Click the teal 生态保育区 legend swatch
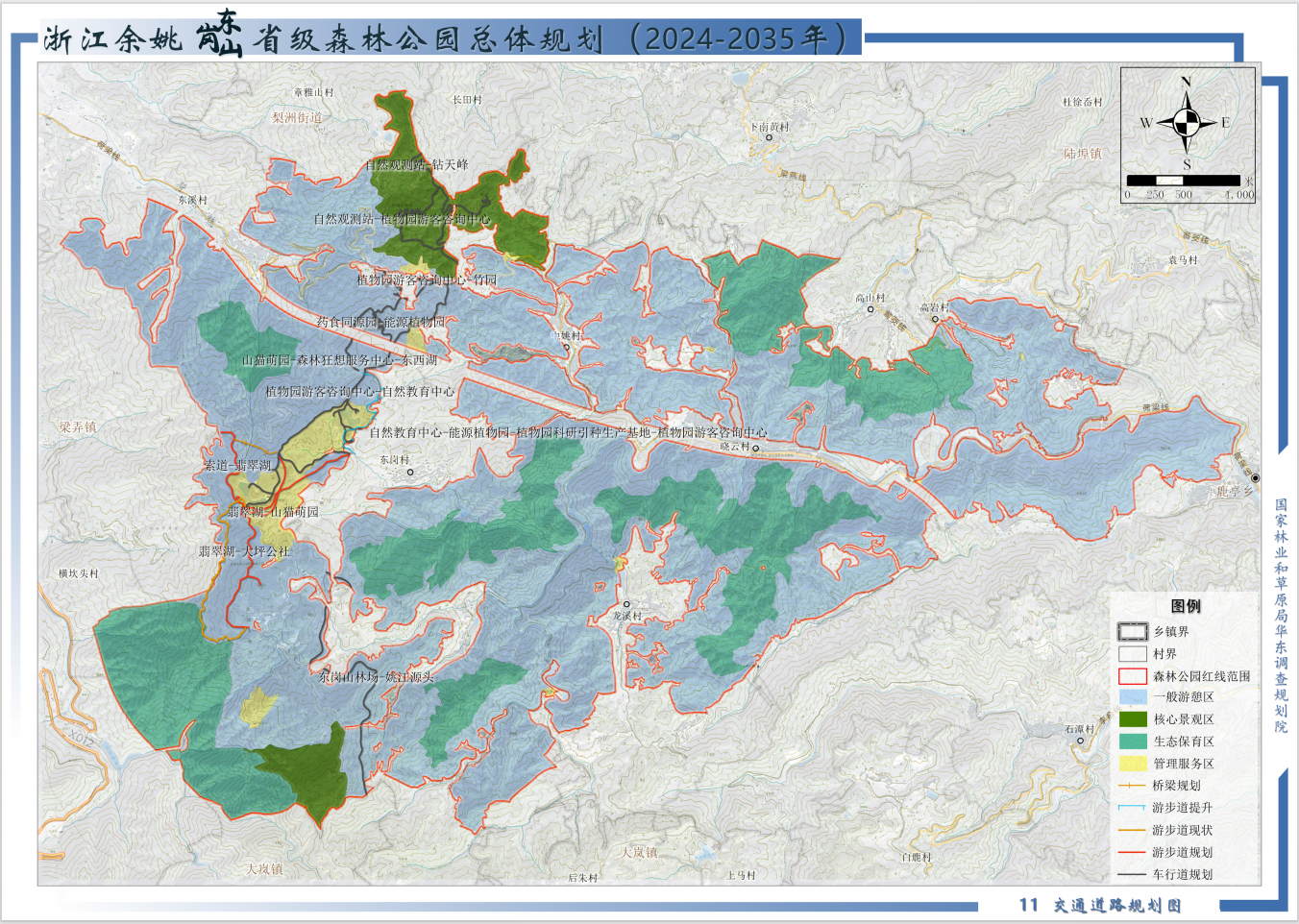1299x924 pixels. (1133, 742)
